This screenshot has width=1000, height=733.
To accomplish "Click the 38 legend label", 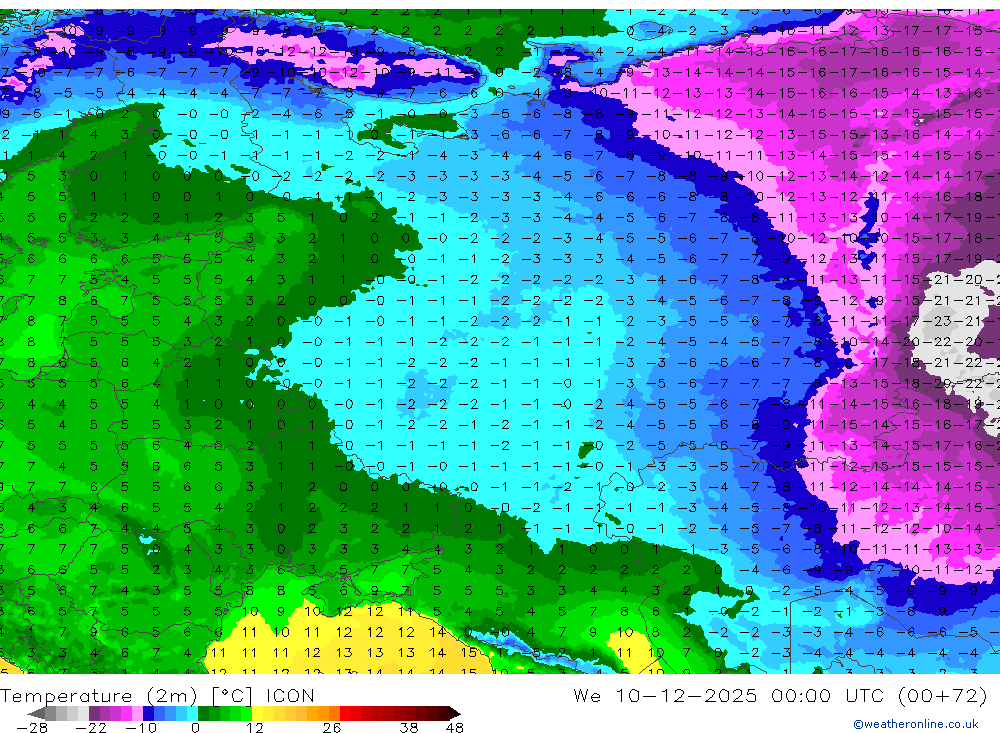I will point(409,727).
